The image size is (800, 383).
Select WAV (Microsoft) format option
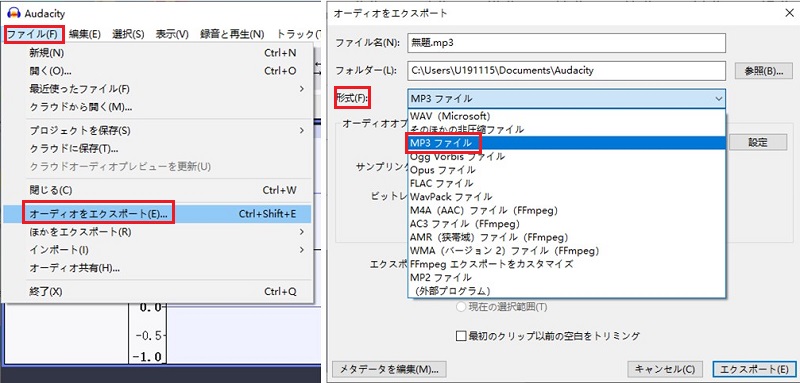[x=566, y=116]
